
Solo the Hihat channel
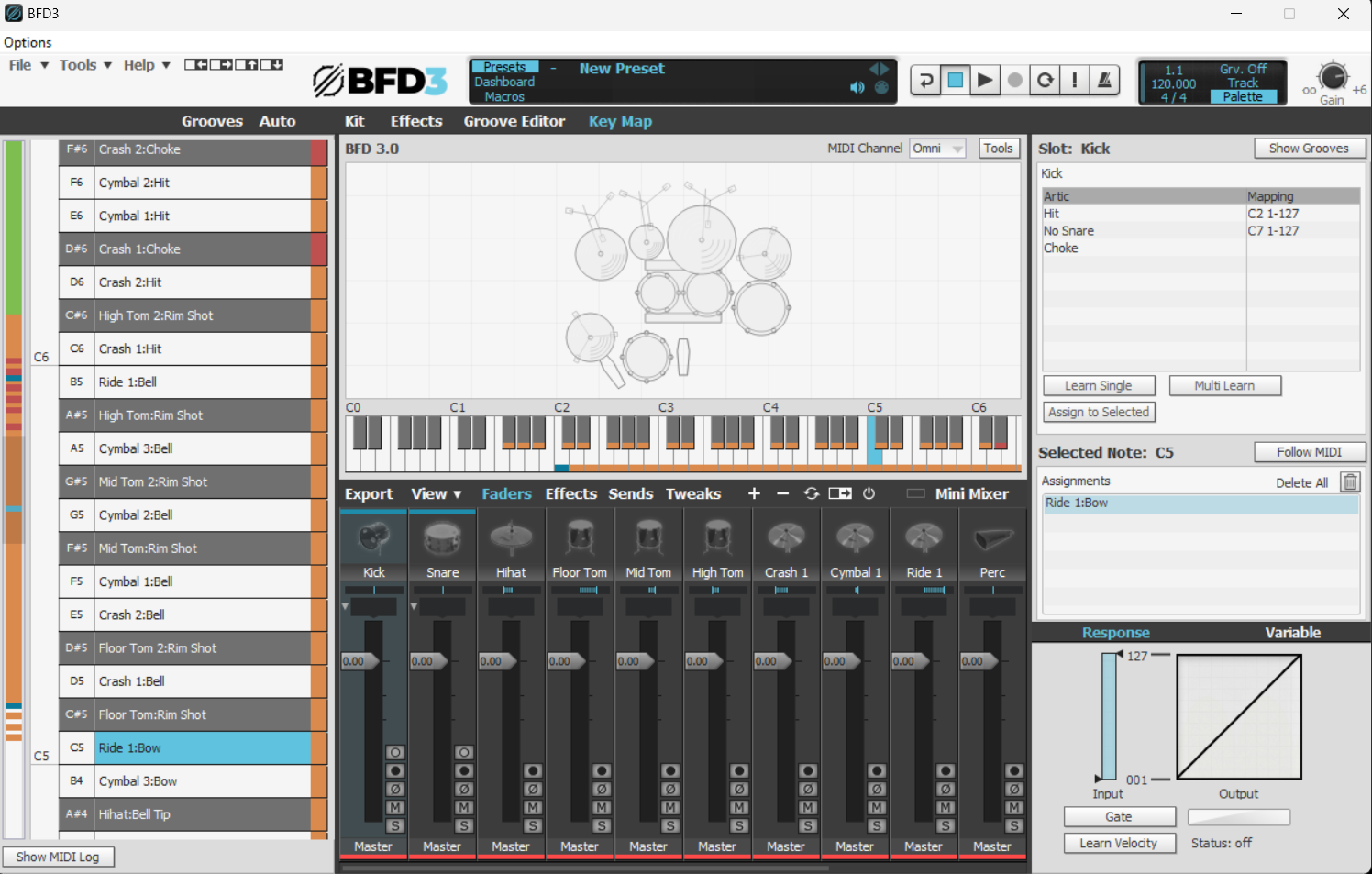533,826
